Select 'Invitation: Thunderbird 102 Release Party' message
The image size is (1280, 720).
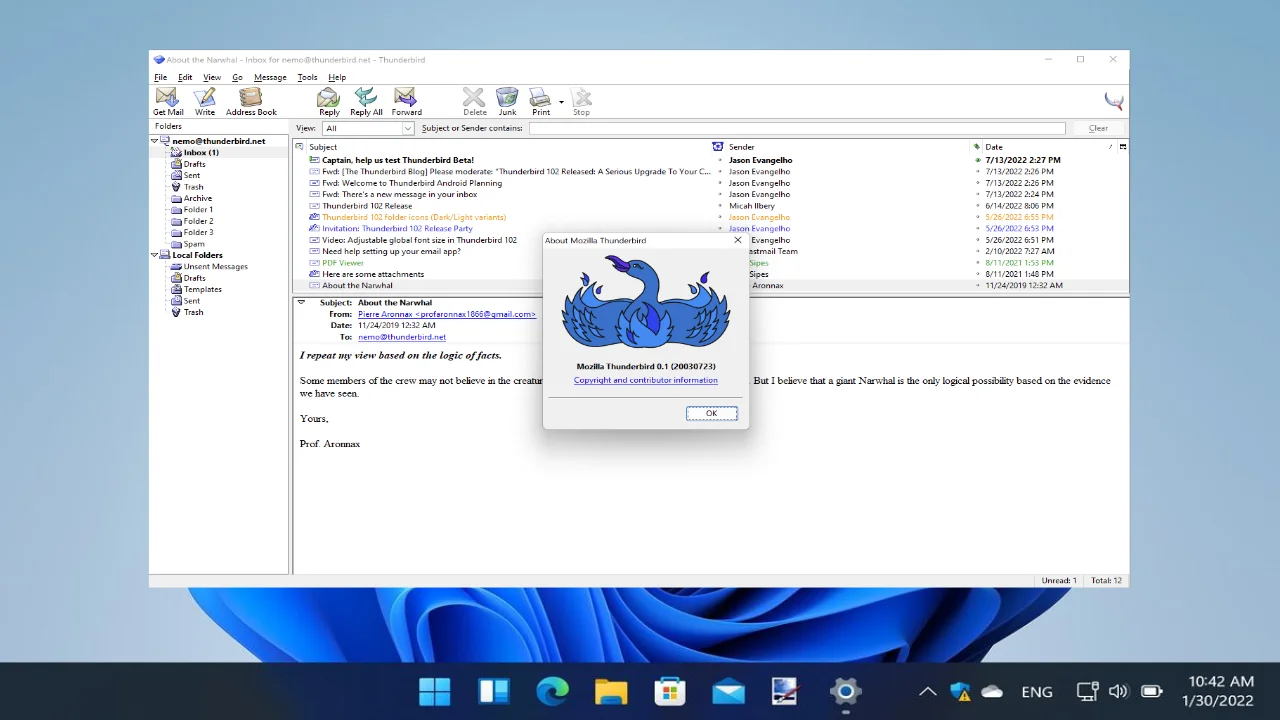pyautogui.click(x=397, y=228)
